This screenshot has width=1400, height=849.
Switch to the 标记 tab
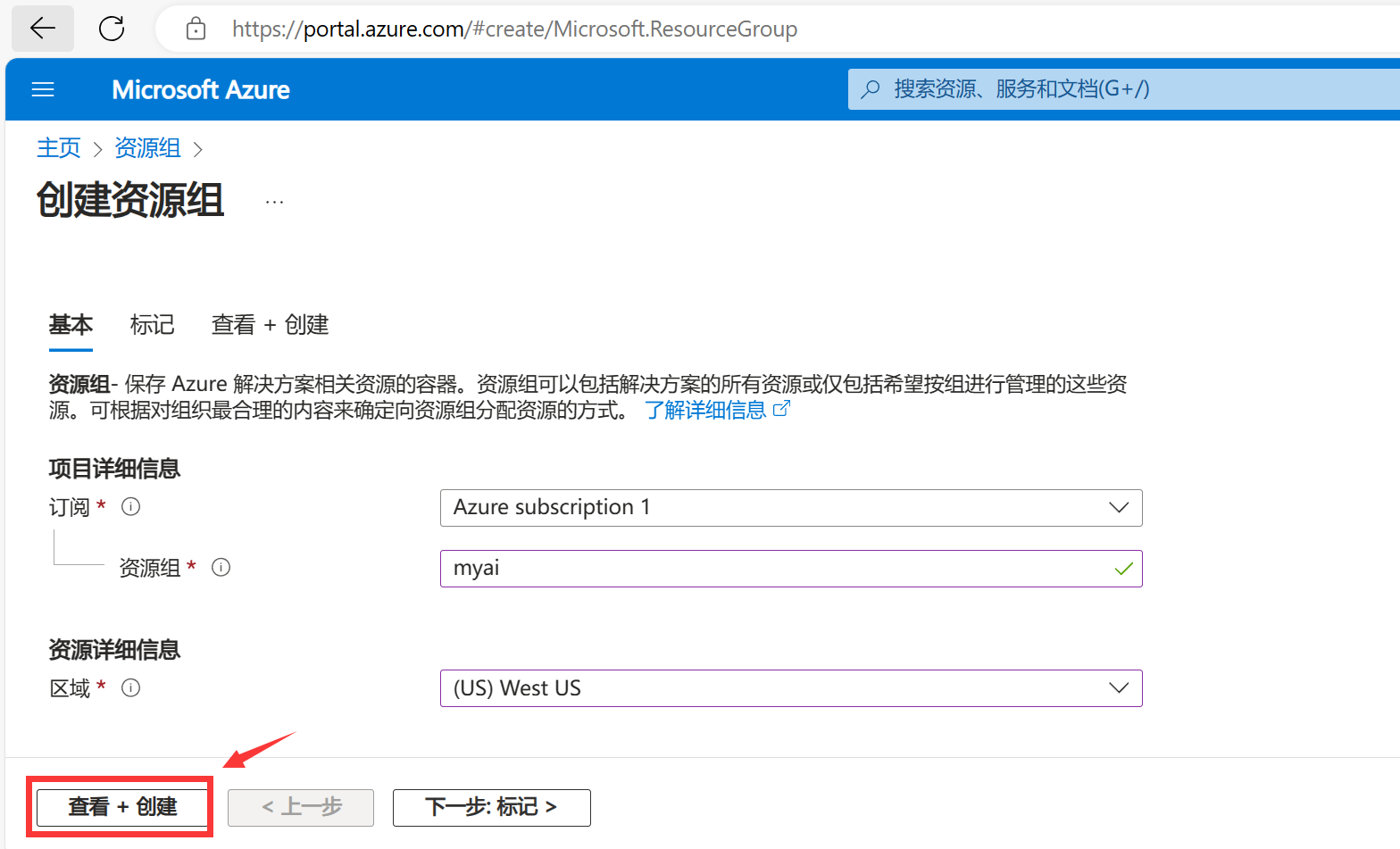point(152,325)
